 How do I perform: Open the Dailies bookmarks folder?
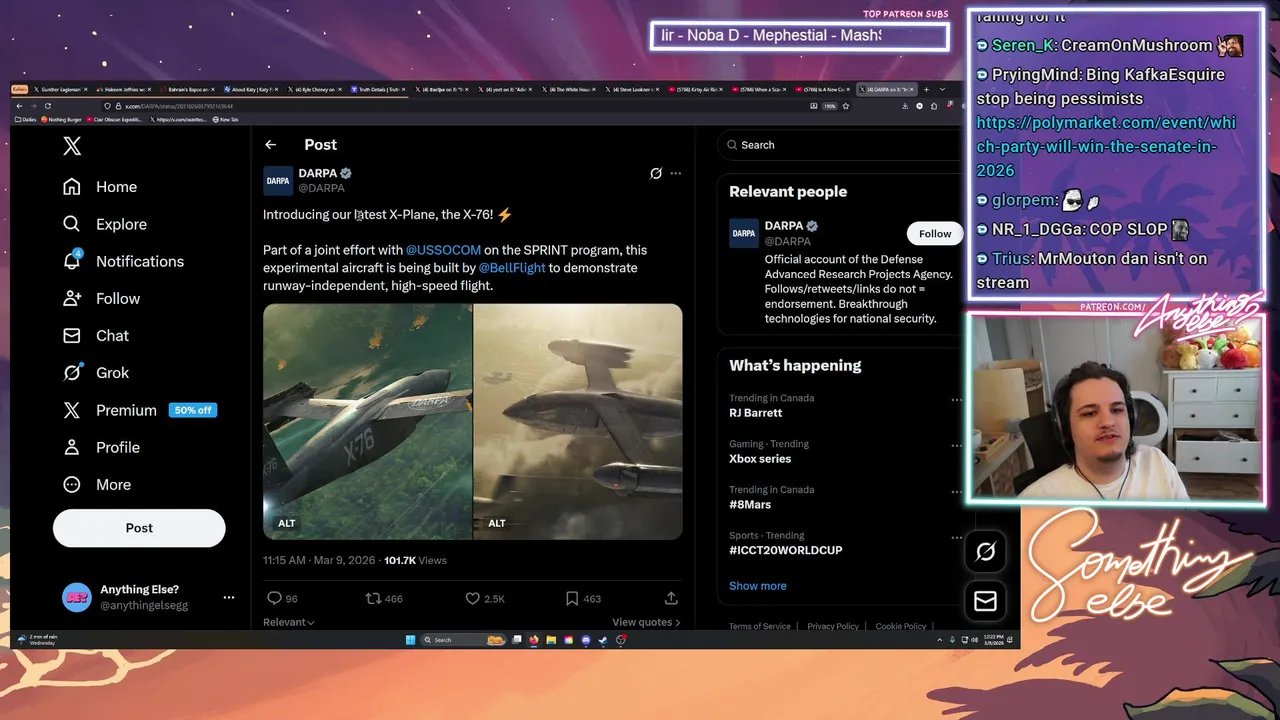26,119
